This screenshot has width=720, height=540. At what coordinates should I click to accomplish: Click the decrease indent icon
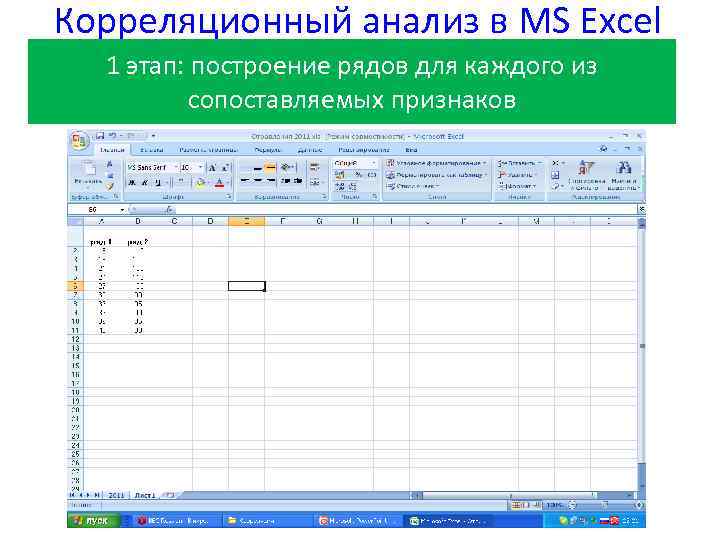[x=286, y=181]
